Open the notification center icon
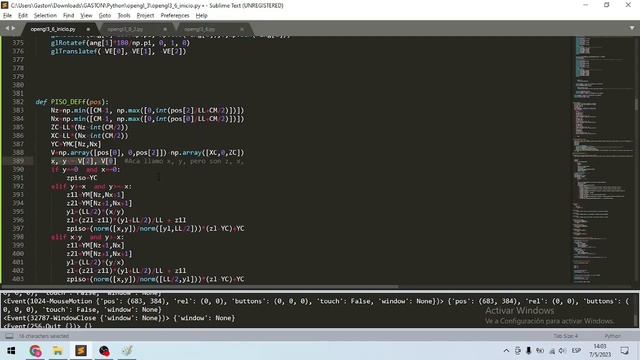Viewport: 640px width, 360px height. click(x=624, y=351)
